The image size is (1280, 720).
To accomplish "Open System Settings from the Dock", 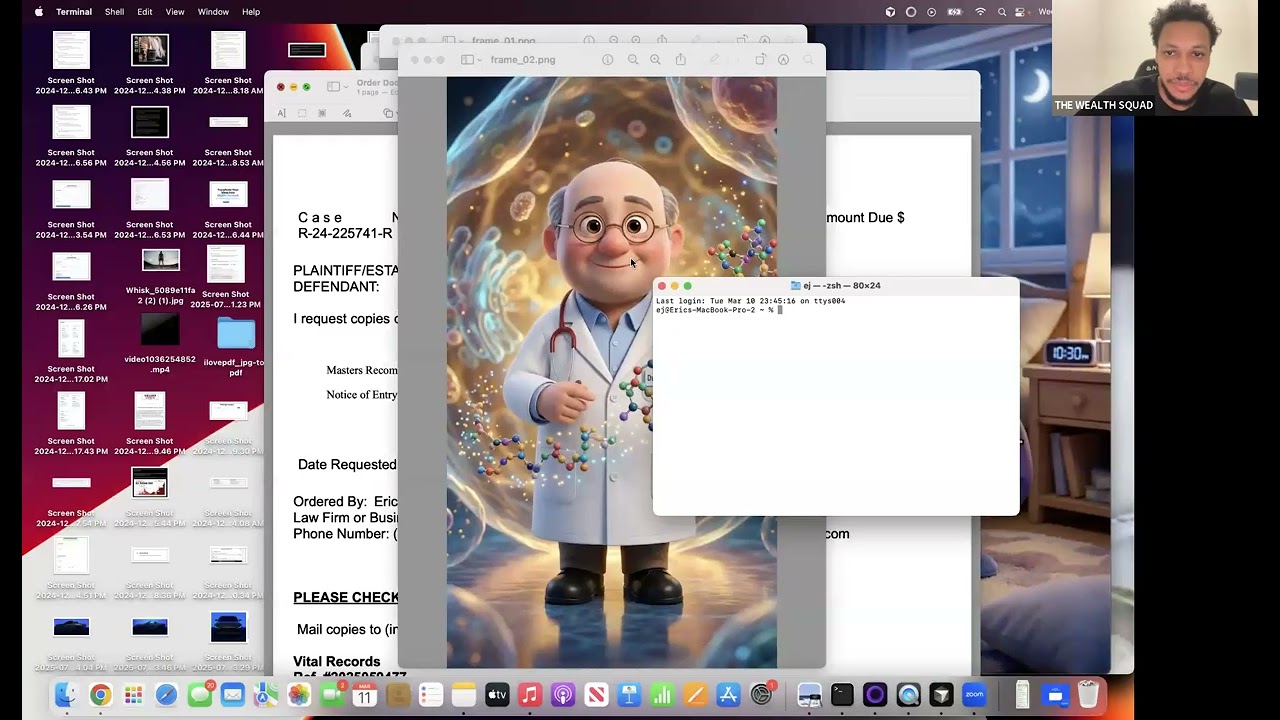I will pos(761,695).
